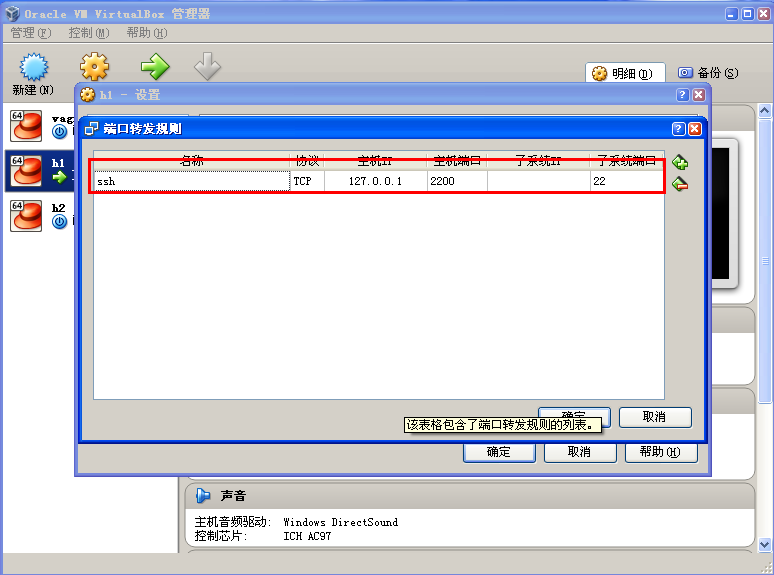Click the 新建 new virtual machine icon
This screenshot has width=774, height=575.
[34, 67]
